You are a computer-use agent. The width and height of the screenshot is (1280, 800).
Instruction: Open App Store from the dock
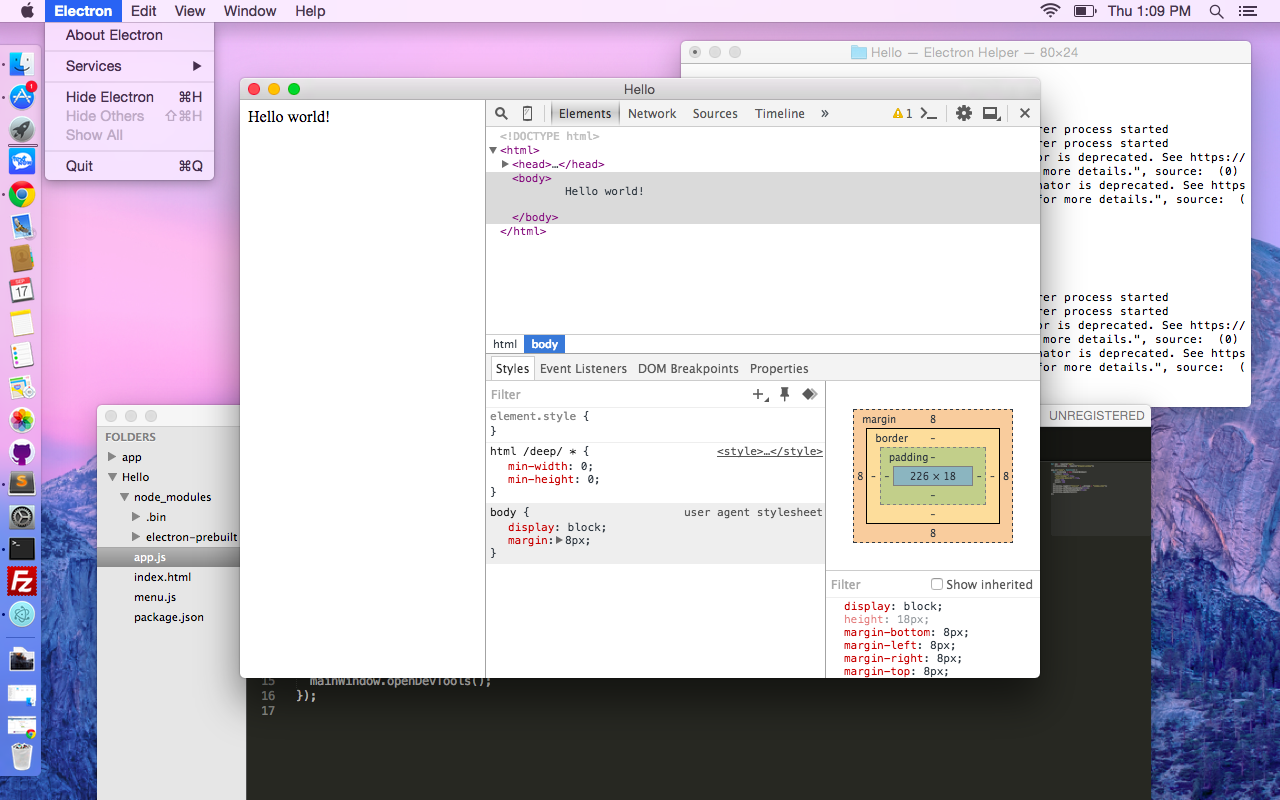tap(22, 97)
